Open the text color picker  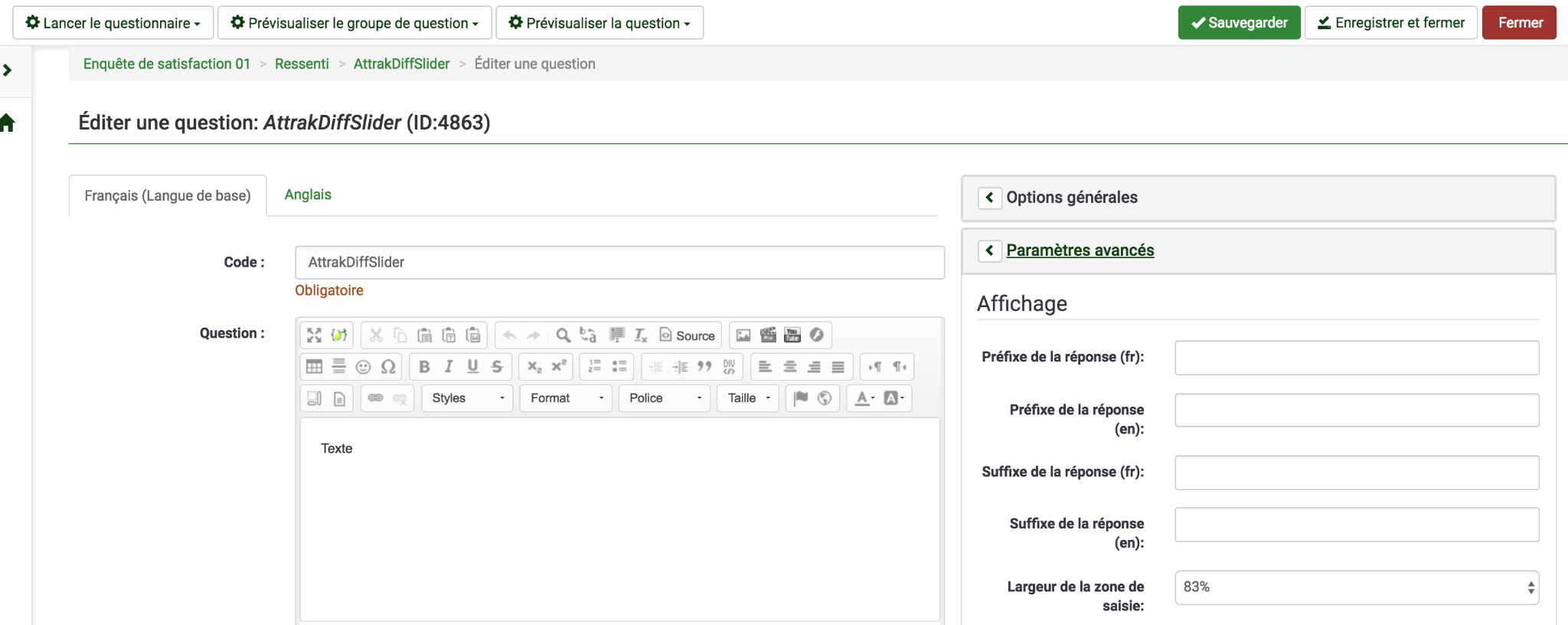pos(864,398)
